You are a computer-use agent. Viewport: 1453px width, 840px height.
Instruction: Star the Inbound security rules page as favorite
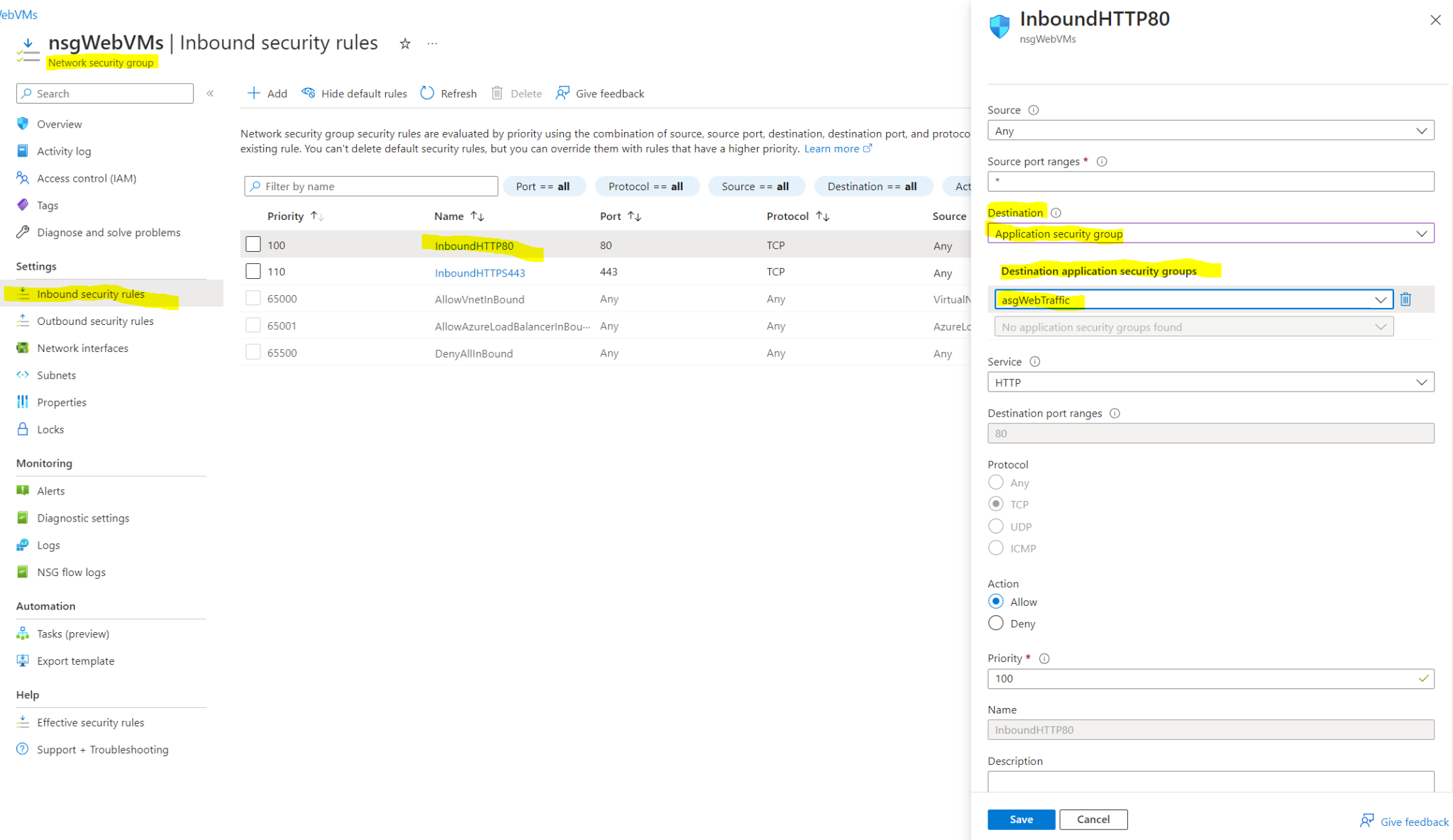(404, 43)
